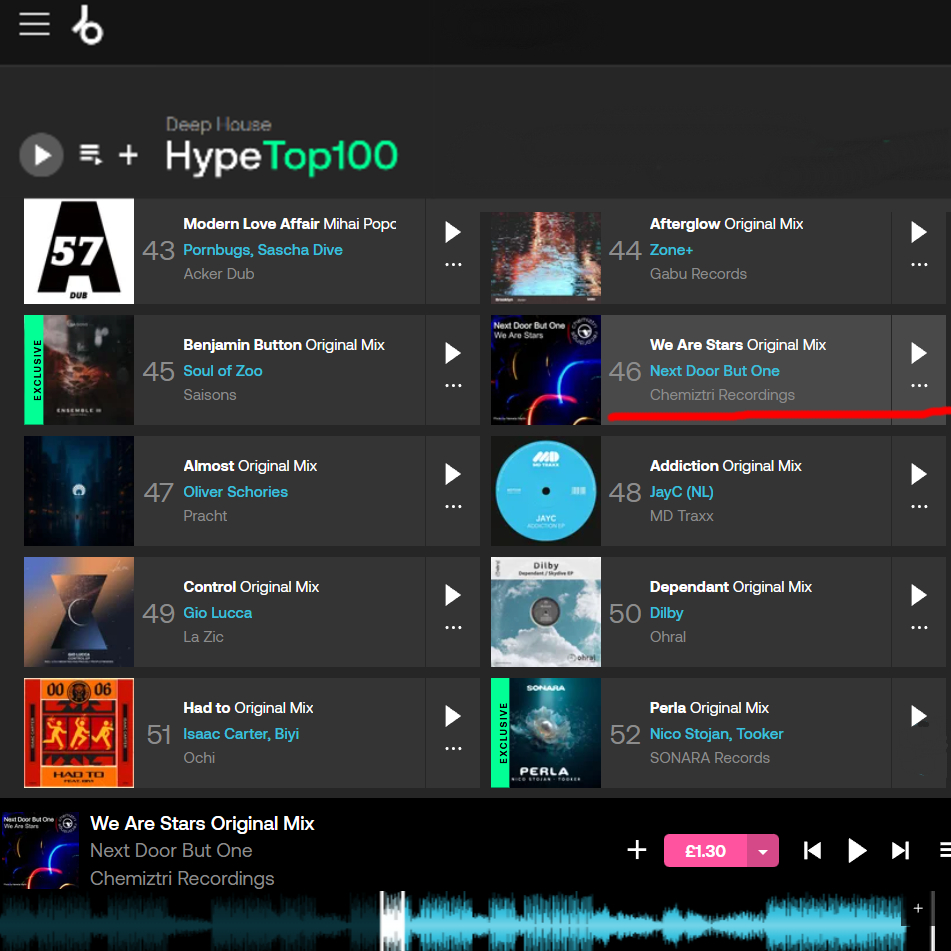Open more options for Almost
The height and width of the screenshot is (951, 951).
click(453, 506)
